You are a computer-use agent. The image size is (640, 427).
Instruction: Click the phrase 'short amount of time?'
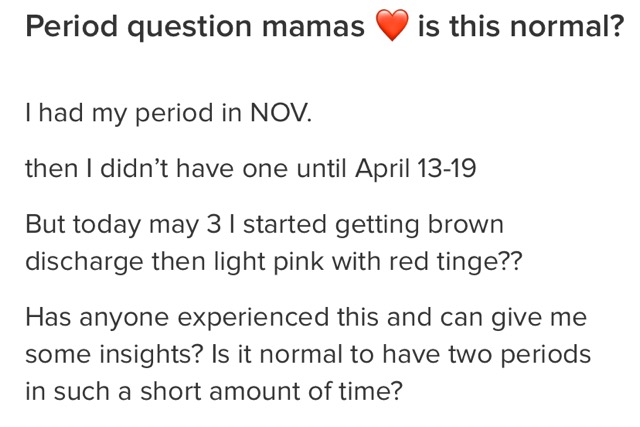pyautogui.click(x=271, y=391)
